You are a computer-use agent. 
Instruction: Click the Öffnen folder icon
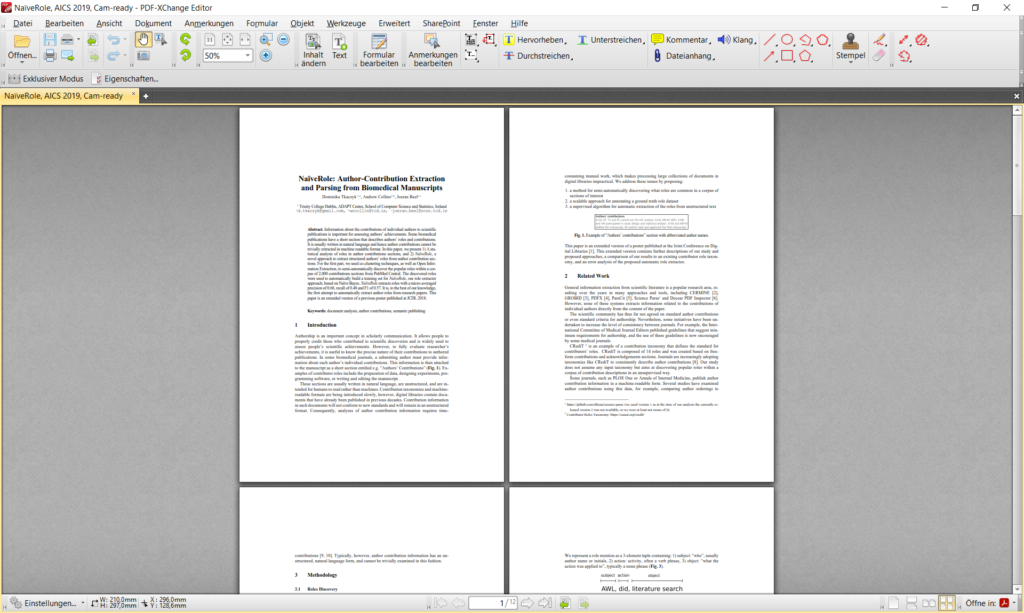pos(22,41)
